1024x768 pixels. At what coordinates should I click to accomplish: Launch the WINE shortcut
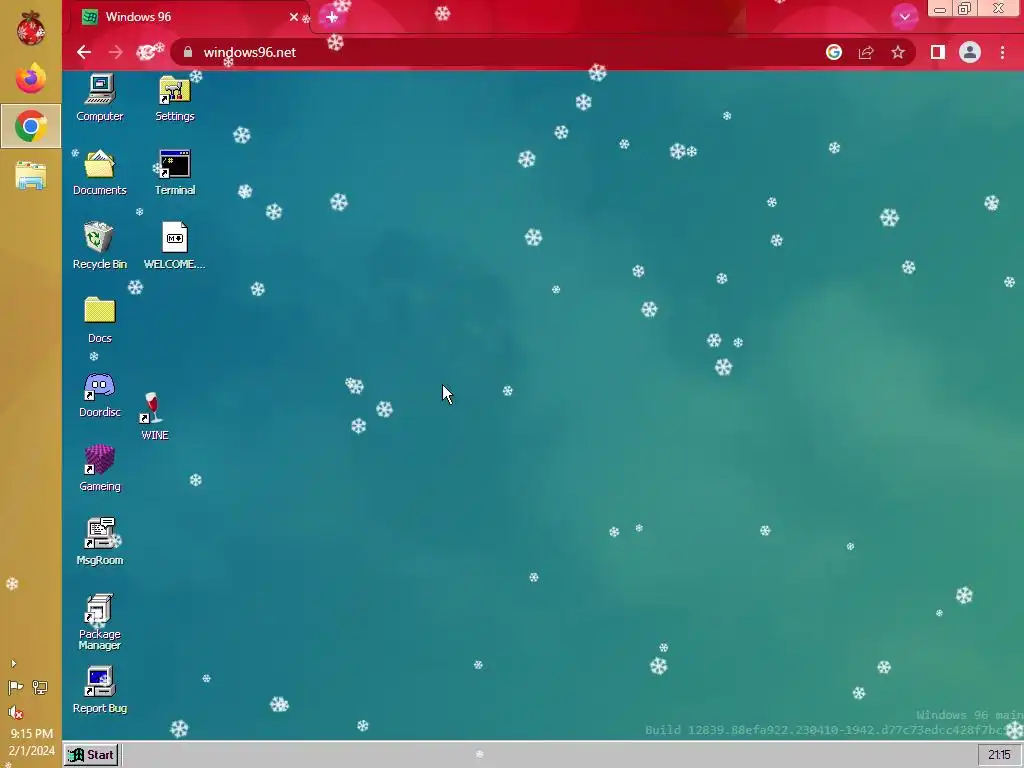[155, 416]
